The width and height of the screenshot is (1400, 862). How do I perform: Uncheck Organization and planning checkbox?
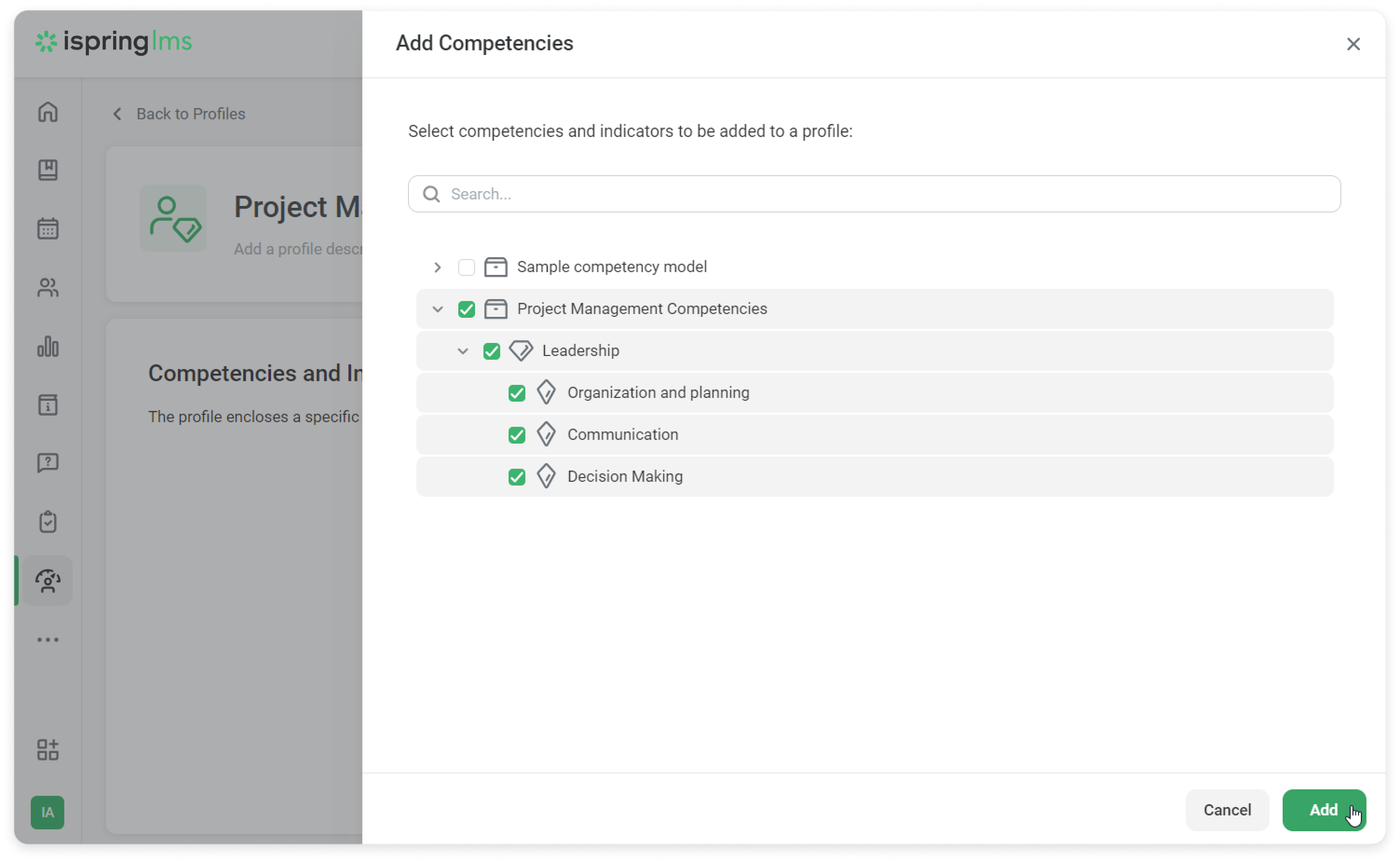(516, 393)
